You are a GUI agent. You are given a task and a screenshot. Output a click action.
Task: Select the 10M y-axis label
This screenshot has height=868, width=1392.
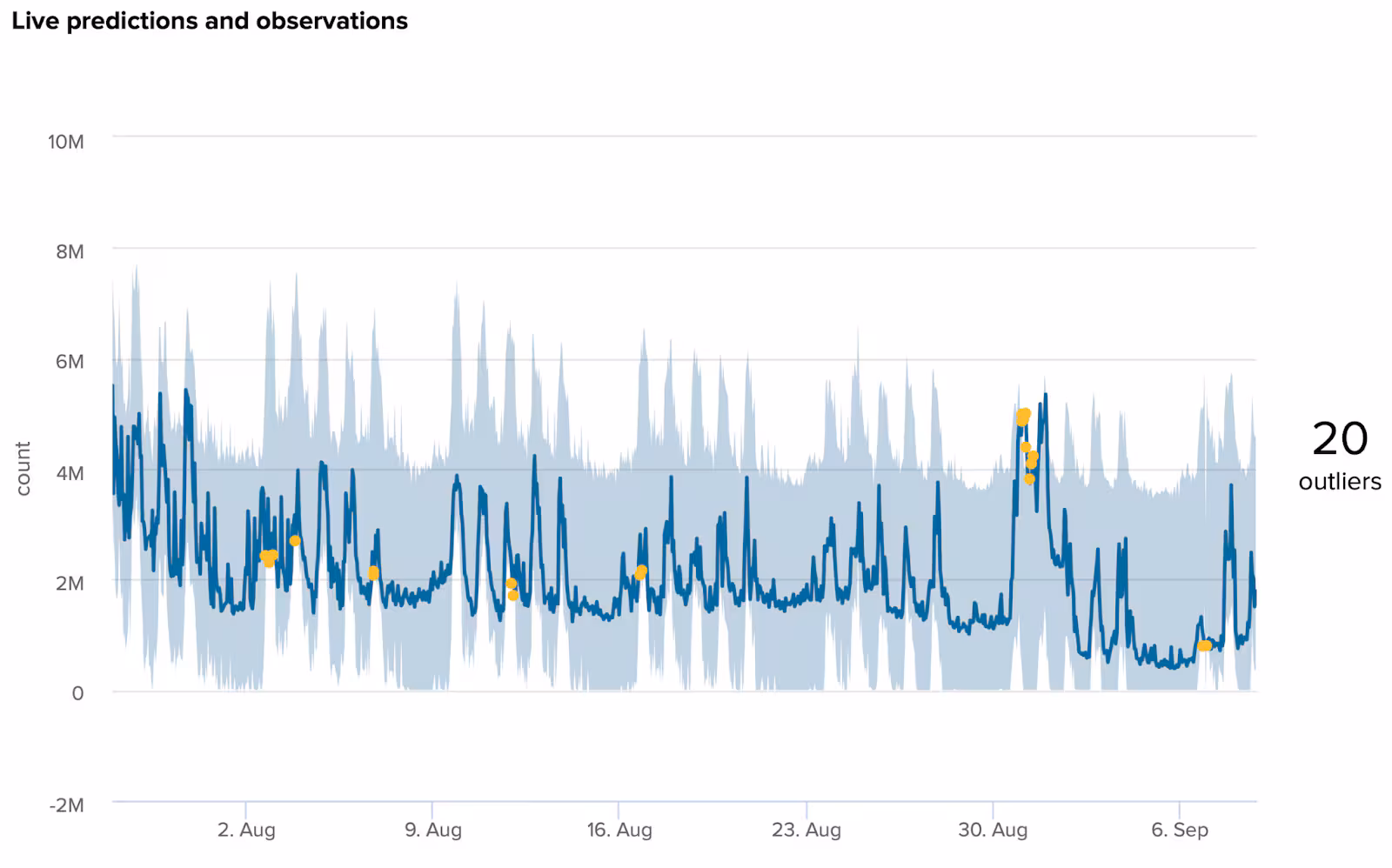66,142
